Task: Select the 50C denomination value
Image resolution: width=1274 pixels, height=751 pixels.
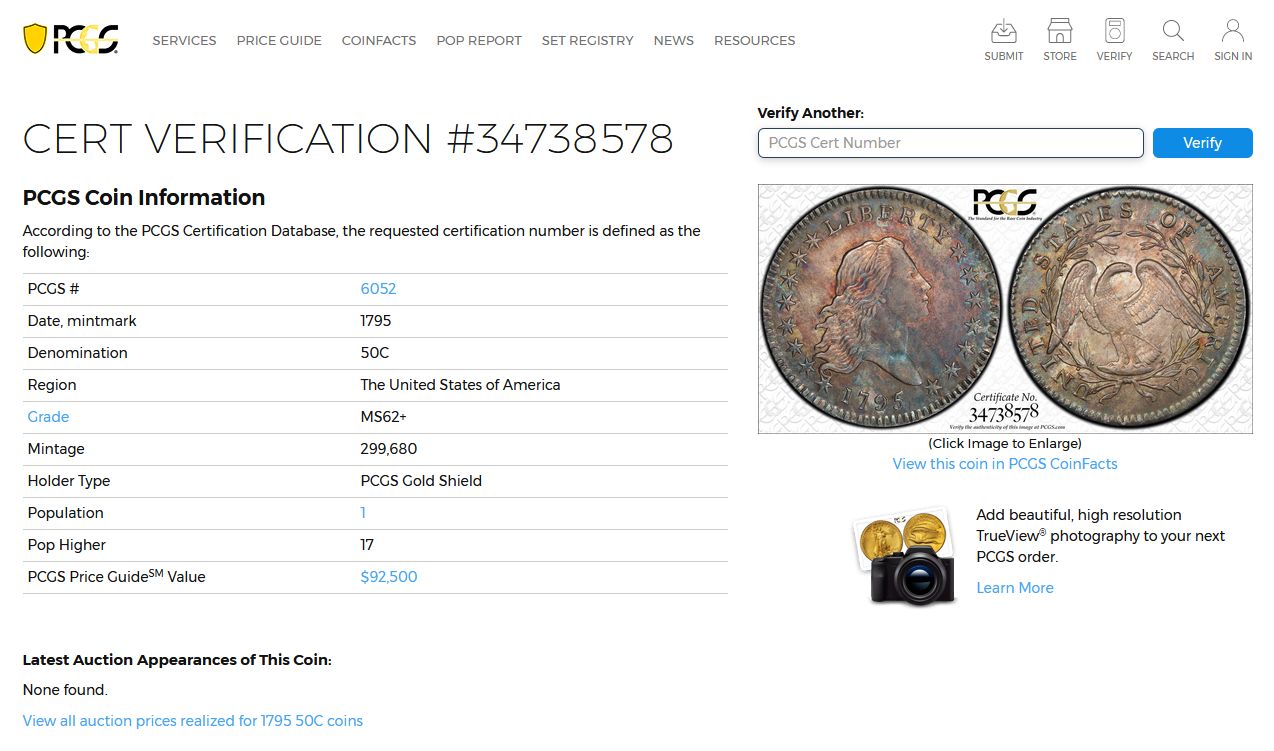Action: click(x=375, y=353)
